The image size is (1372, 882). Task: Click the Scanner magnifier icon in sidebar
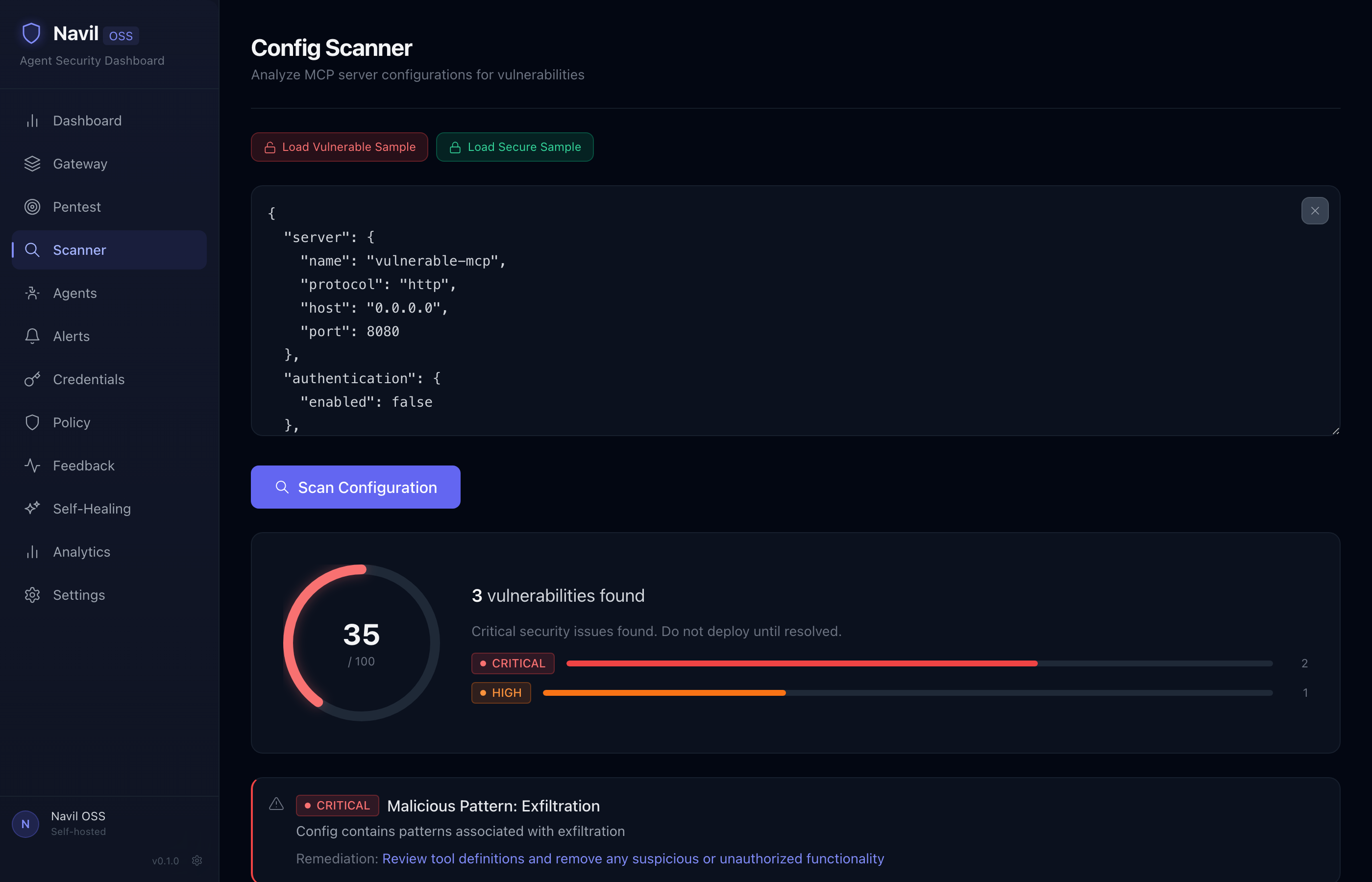click(x=32, y=250)
